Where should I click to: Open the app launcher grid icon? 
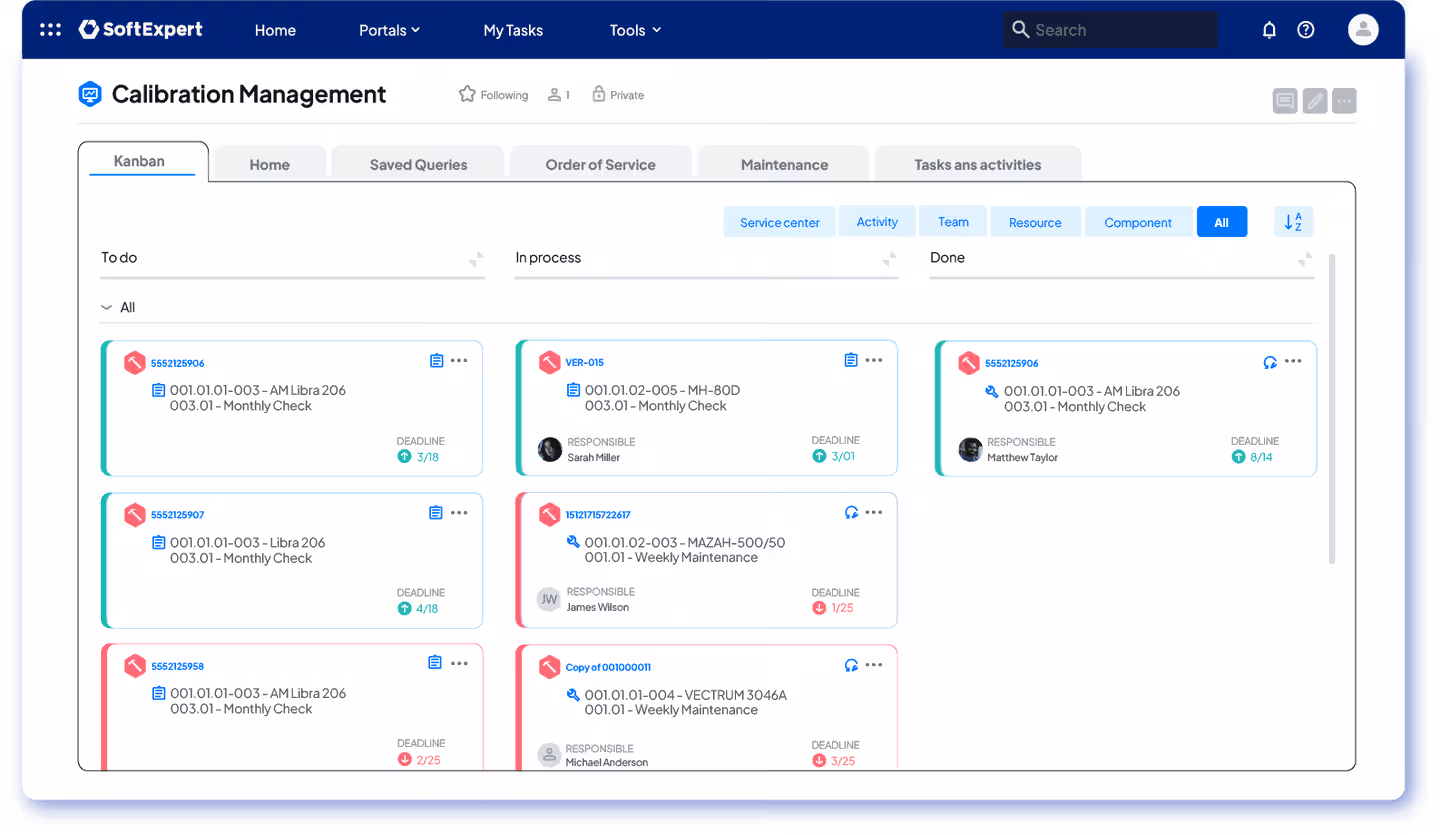[x=50, y=30]
